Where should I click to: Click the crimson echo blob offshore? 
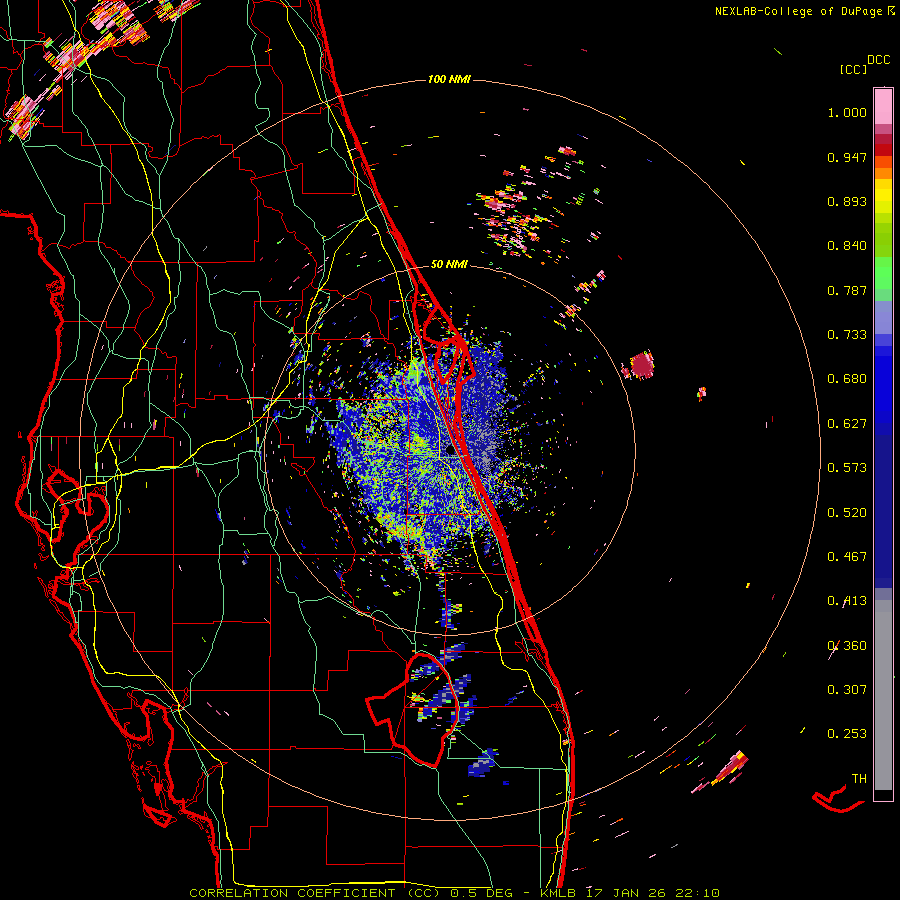tap(642, 364)
